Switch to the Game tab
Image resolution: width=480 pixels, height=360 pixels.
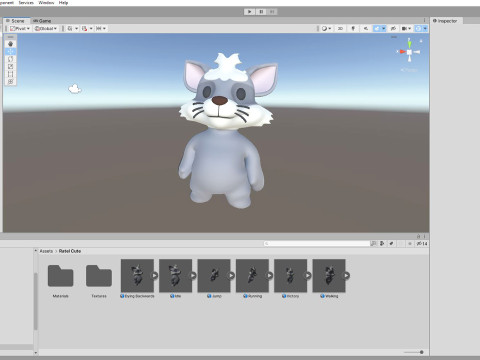point(42,21)
